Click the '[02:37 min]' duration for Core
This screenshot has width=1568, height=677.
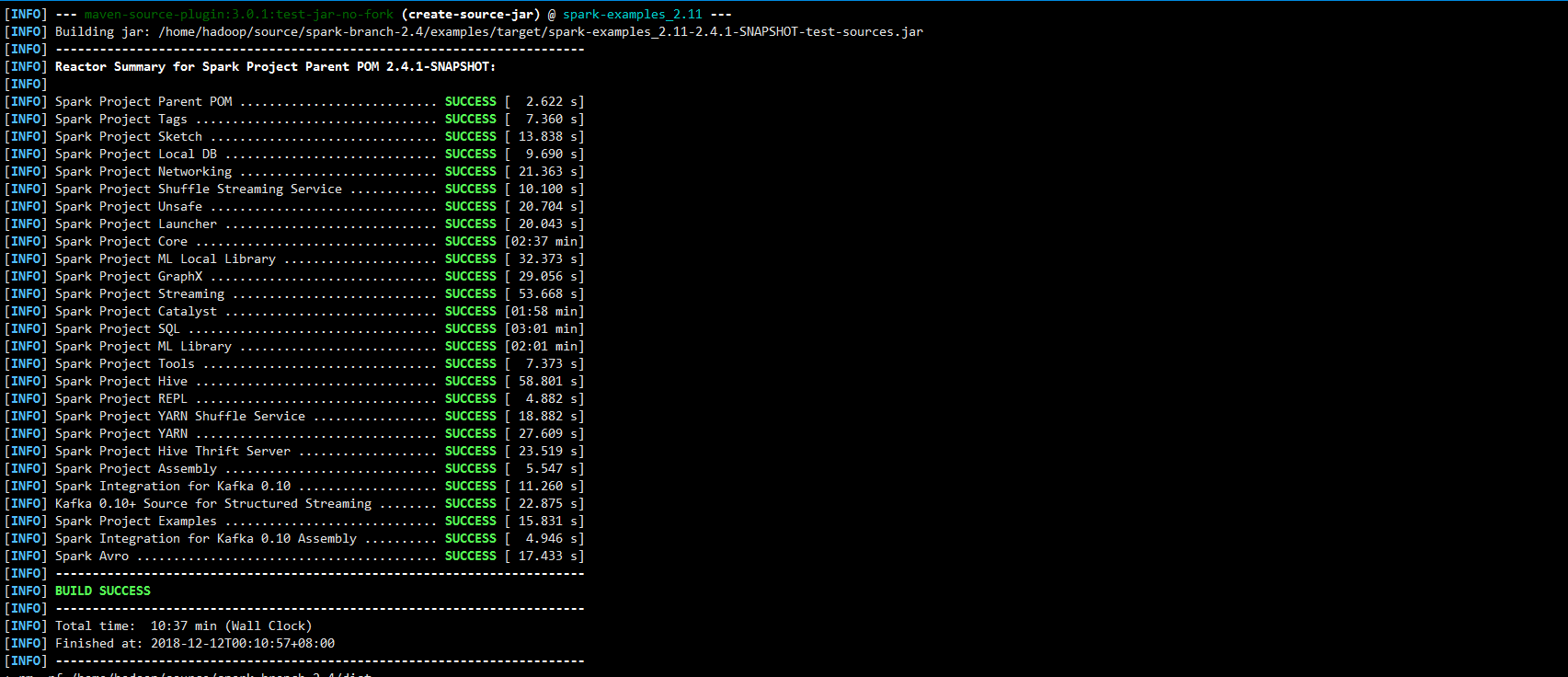(x=544, y=242)
